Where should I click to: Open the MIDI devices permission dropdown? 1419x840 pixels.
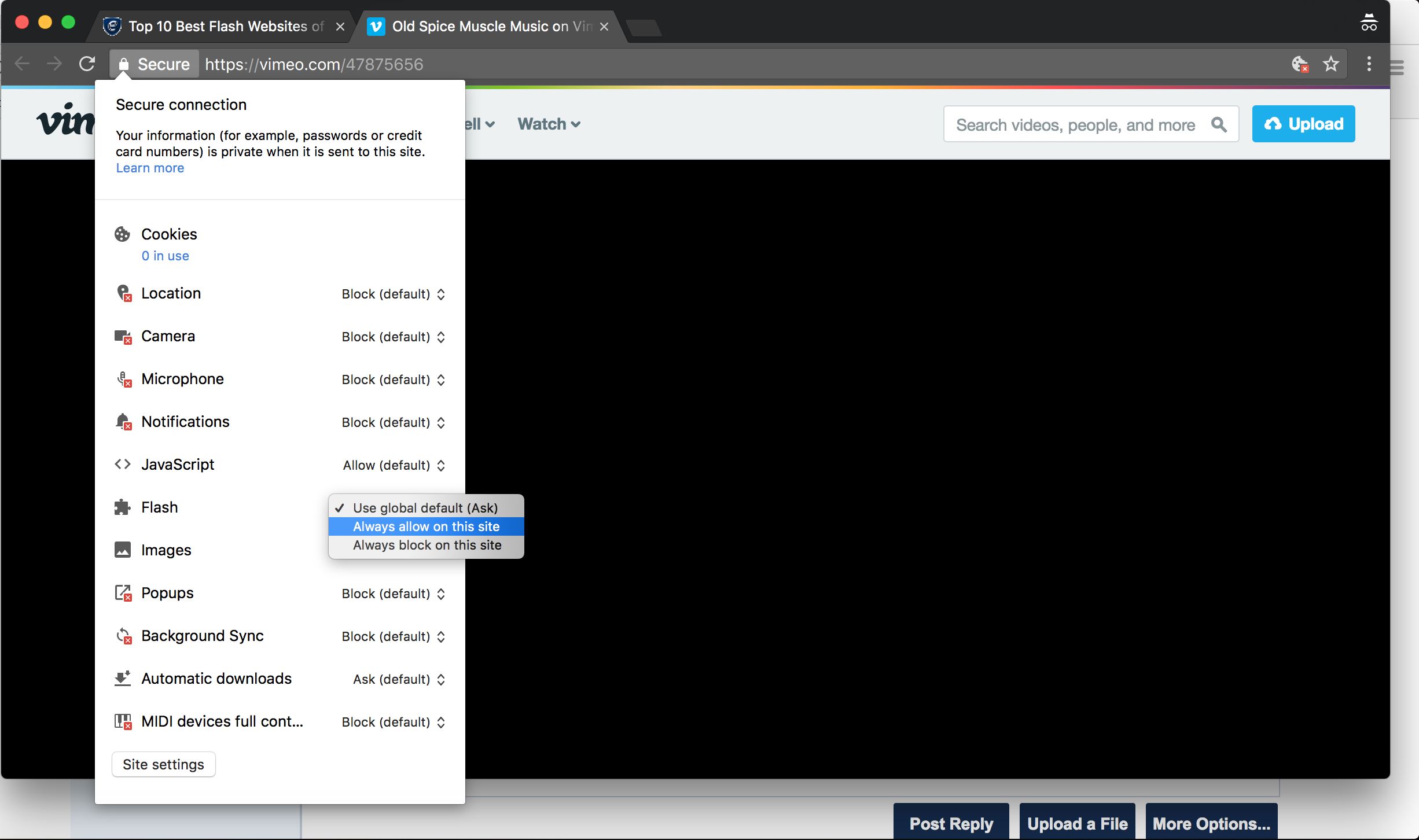click(393, 722)
